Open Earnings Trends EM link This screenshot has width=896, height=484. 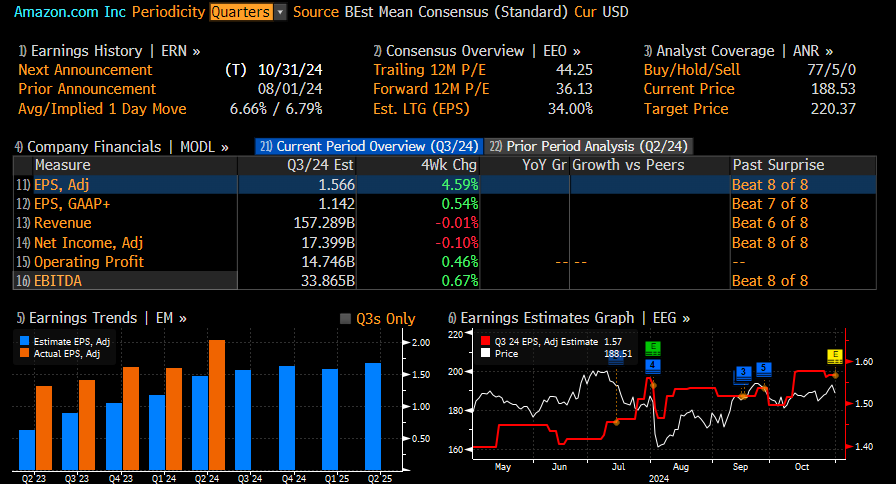pyautogui.click(x=102, y=318)
